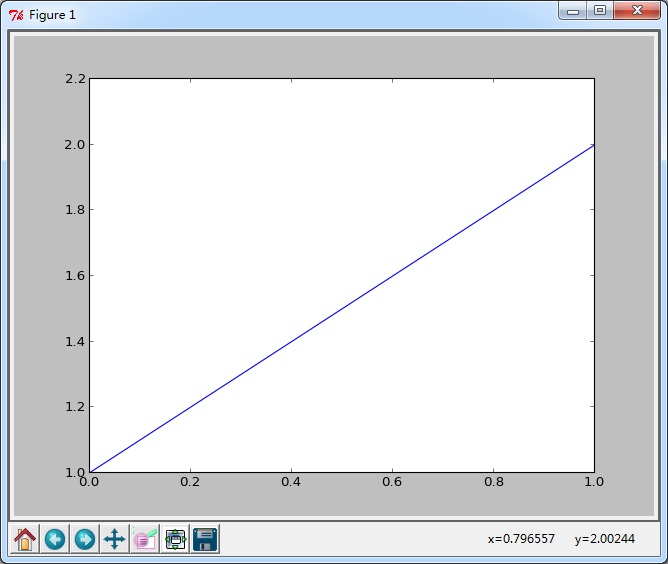Click the Tk feather icon in title bar

point(16,15)
